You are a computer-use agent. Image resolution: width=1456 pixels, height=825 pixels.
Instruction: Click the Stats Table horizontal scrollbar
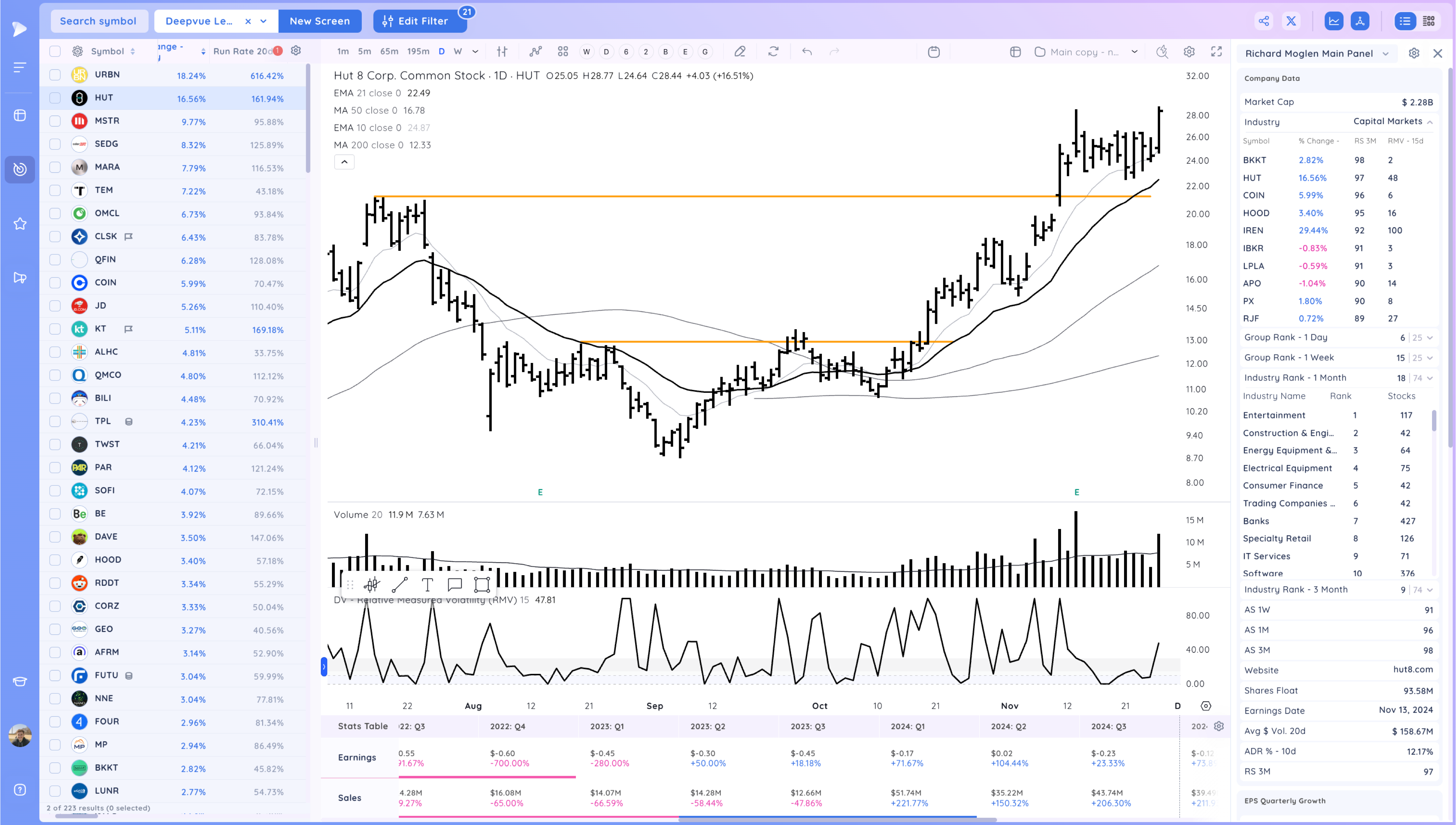pyautogui.click(x=837, y=819)
